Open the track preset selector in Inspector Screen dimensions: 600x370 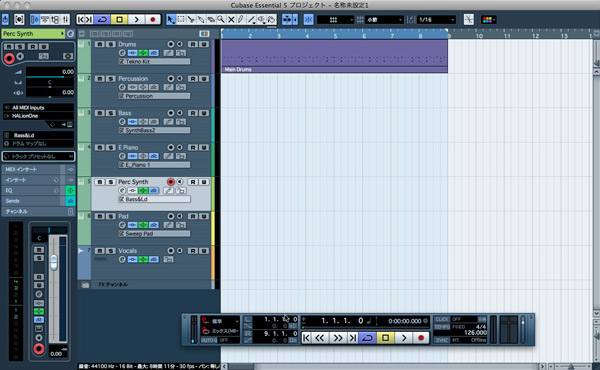[x=38, y=156]
